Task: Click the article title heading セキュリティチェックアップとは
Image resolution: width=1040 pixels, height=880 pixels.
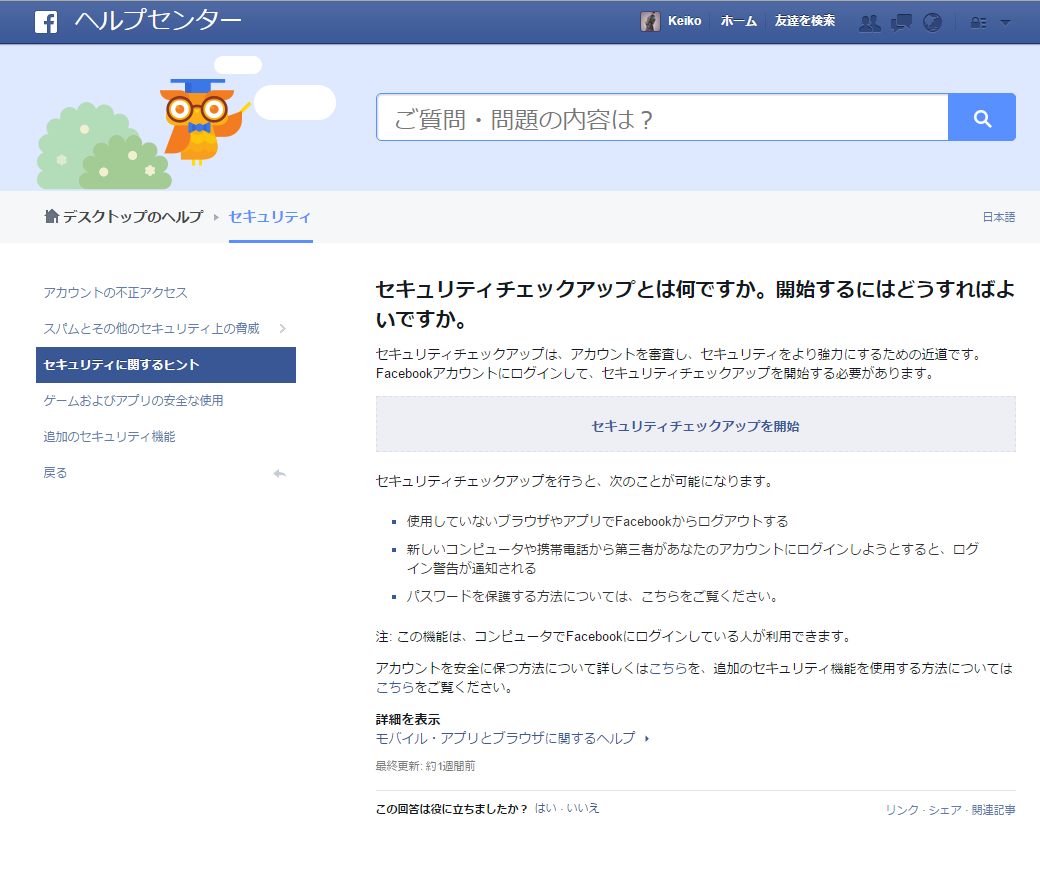Action: coord(695,304)
